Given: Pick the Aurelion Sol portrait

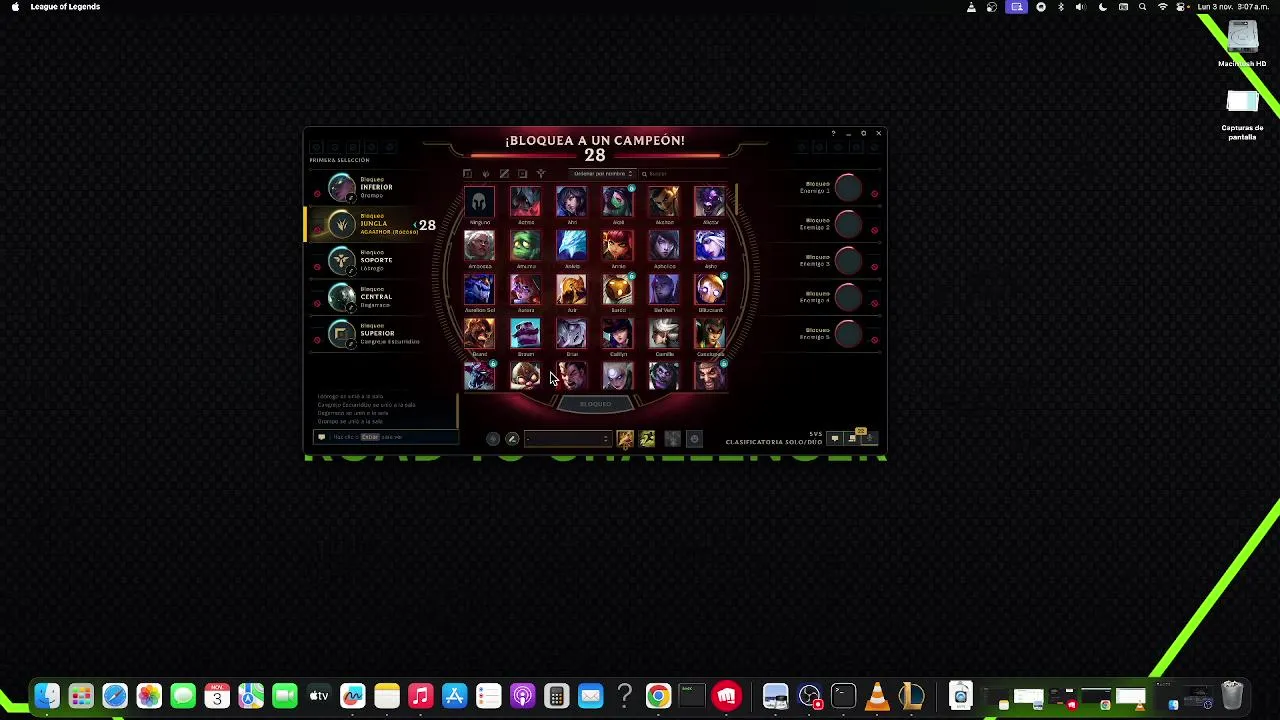Looking at the screenshot, I should [x=479, y=290].
